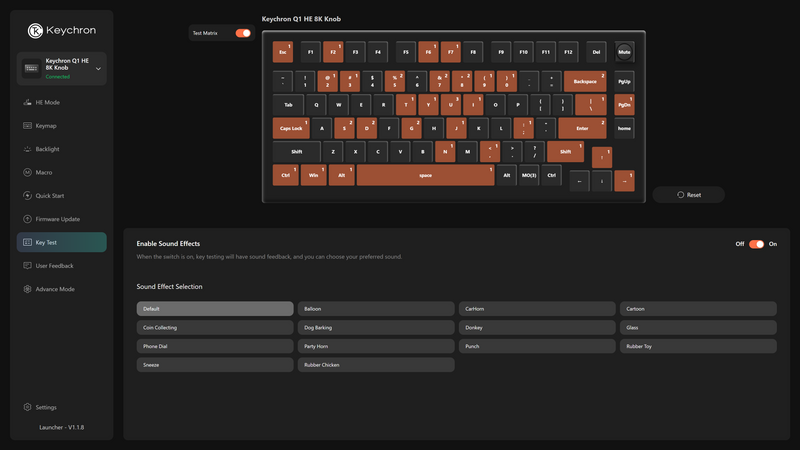
Task: Click the Caps Lock key
Action: tap(291, 129)
